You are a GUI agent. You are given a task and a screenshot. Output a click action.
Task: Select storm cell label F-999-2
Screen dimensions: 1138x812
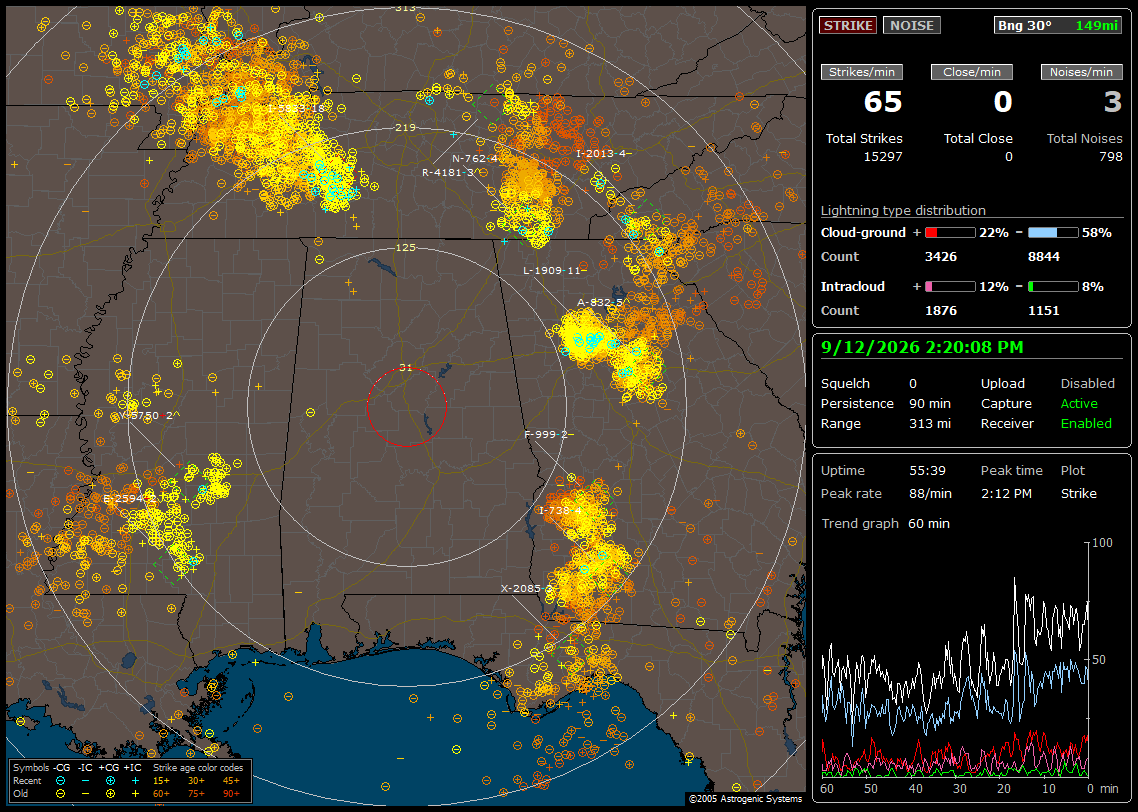tap(546, 435)
